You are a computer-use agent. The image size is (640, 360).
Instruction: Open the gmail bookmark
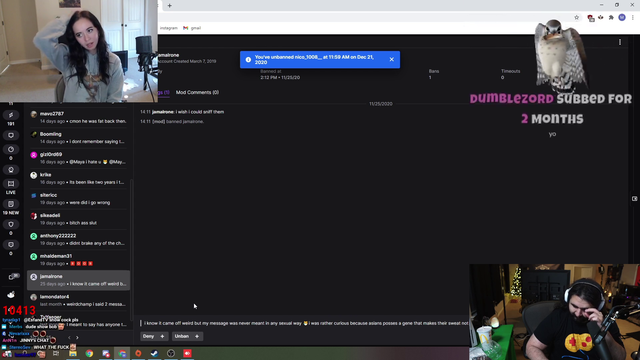click(x=192, y=28)
